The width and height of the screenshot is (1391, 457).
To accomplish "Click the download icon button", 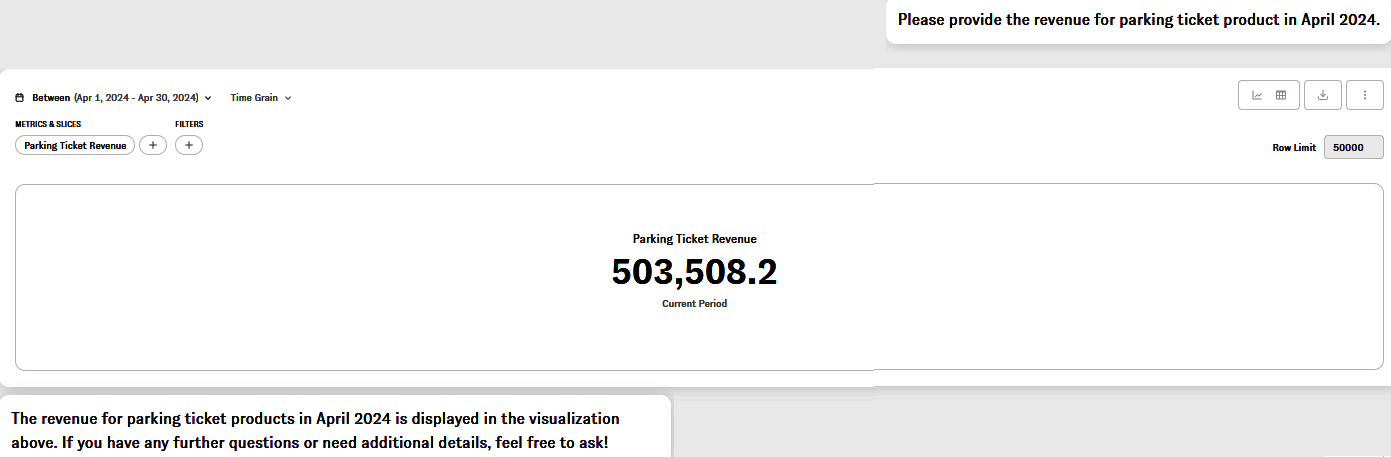I will [1323, 95].
